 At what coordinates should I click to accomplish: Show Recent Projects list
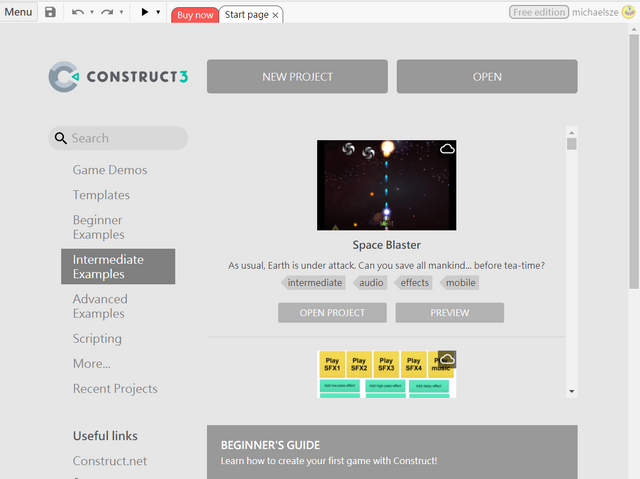115,389
